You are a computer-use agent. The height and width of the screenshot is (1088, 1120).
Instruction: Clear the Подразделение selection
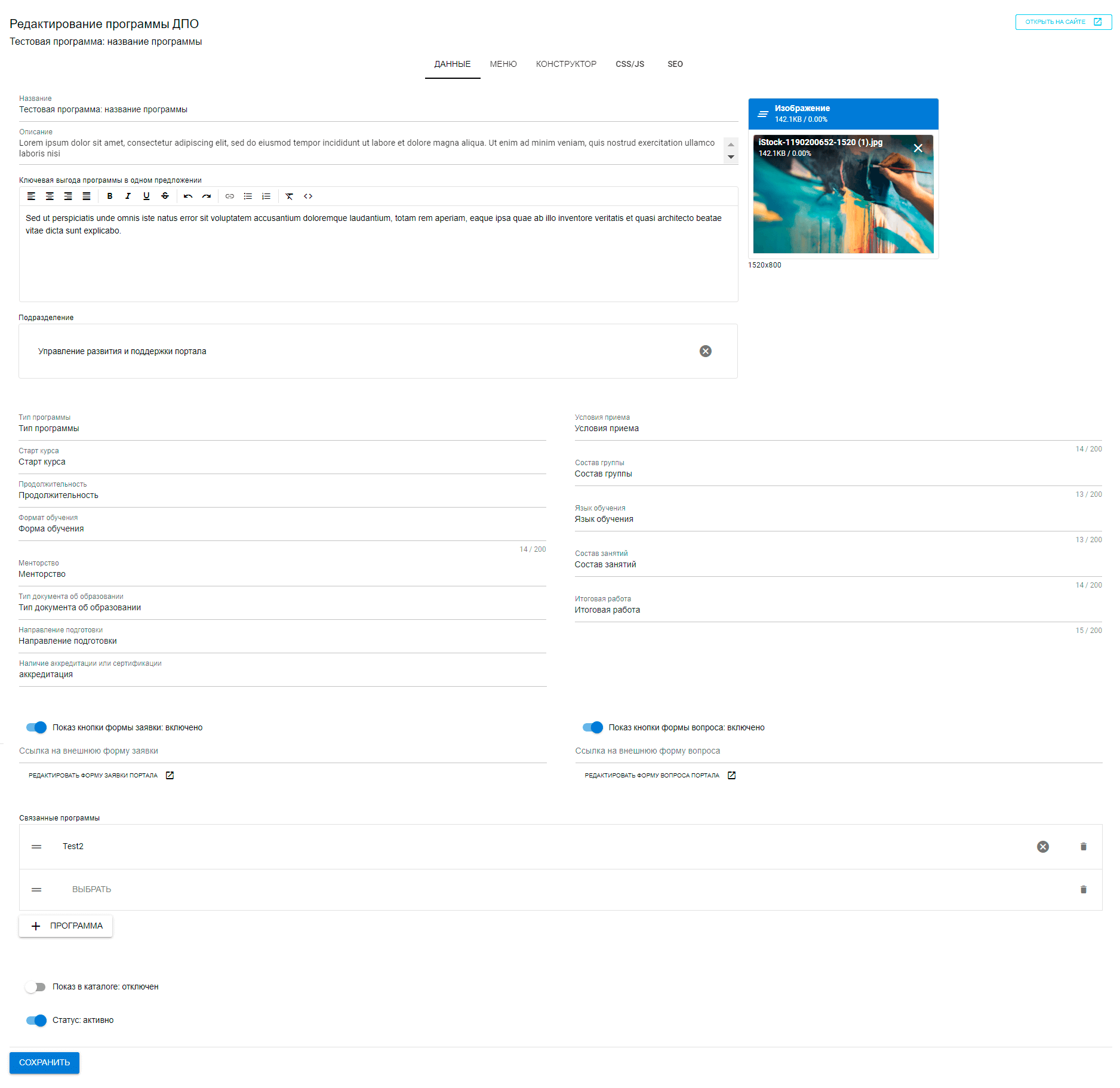coord(706,351)
